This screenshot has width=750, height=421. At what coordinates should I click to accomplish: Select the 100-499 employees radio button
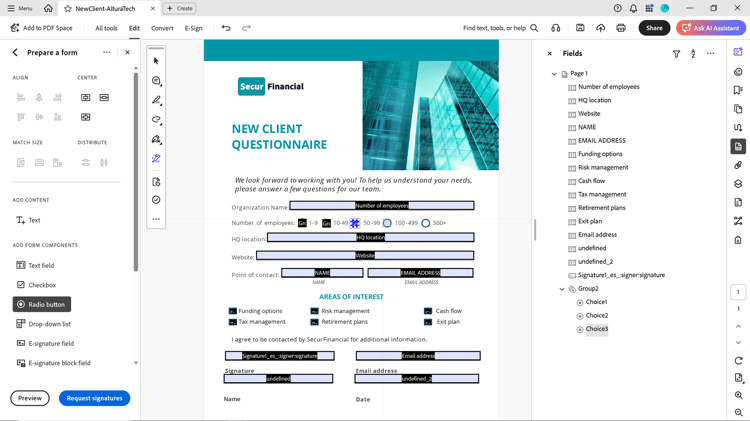click(x=387, y=223)
